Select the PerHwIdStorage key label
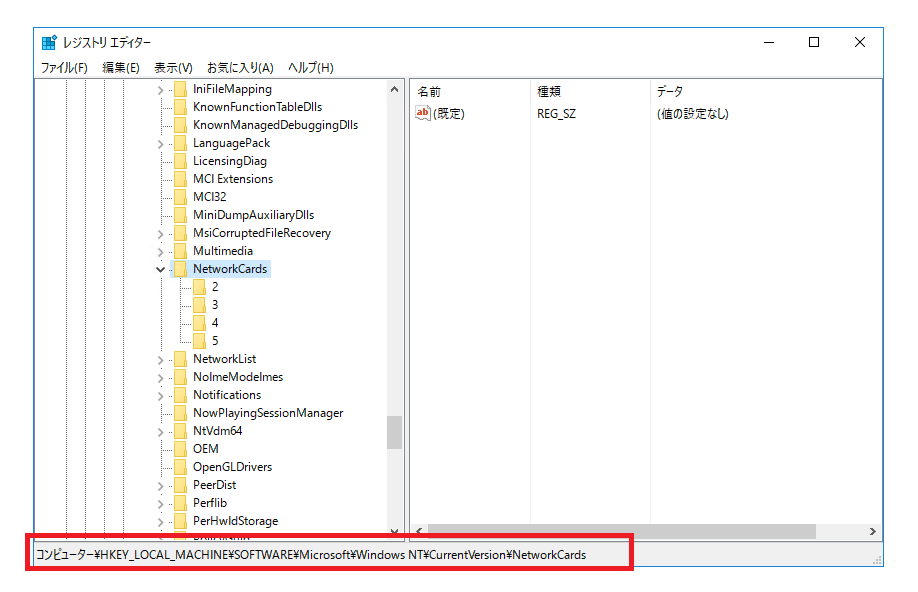Screen dimensions: 918x592 (x=235, y=521)
